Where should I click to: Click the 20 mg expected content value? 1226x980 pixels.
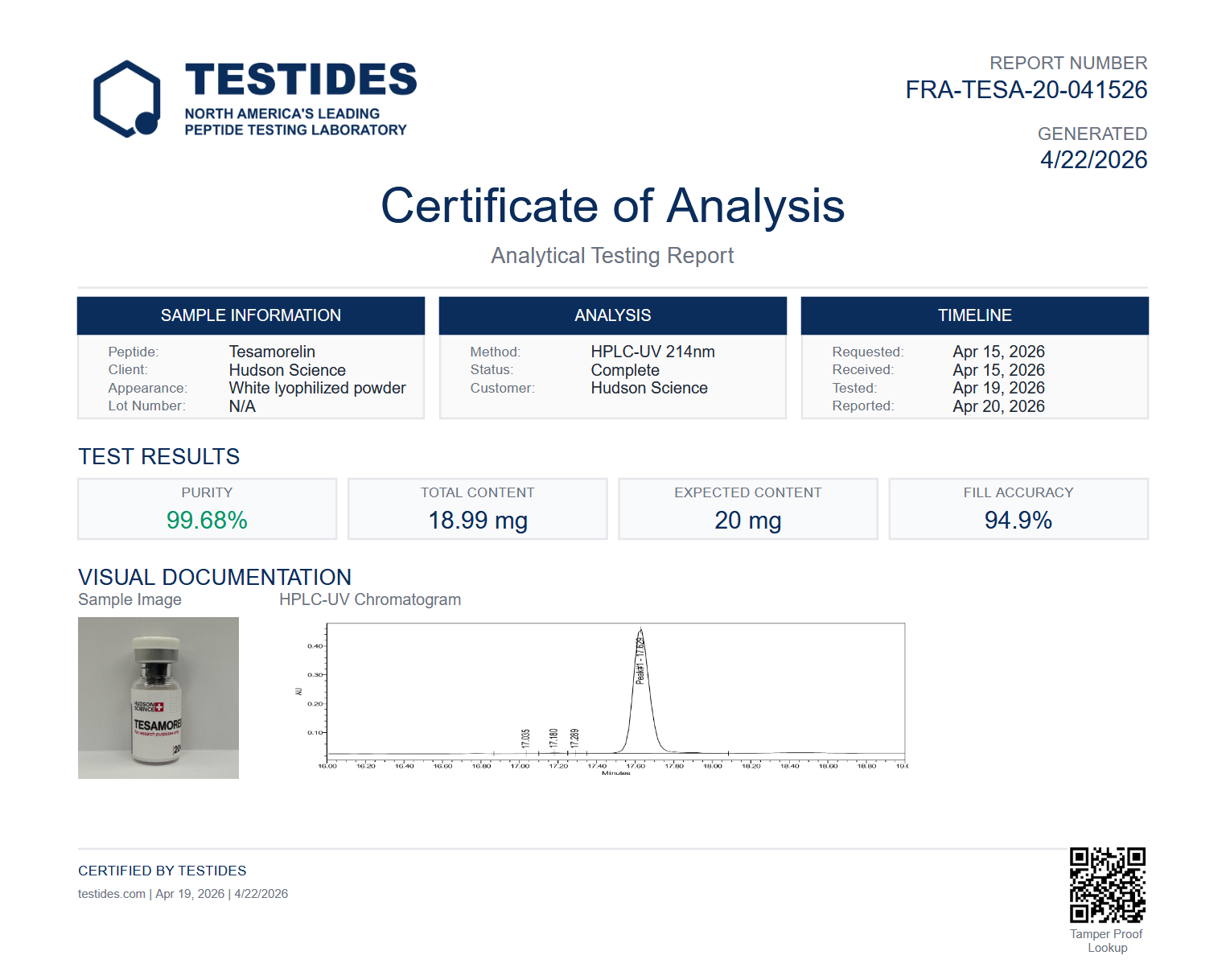[x=747, y=521]
